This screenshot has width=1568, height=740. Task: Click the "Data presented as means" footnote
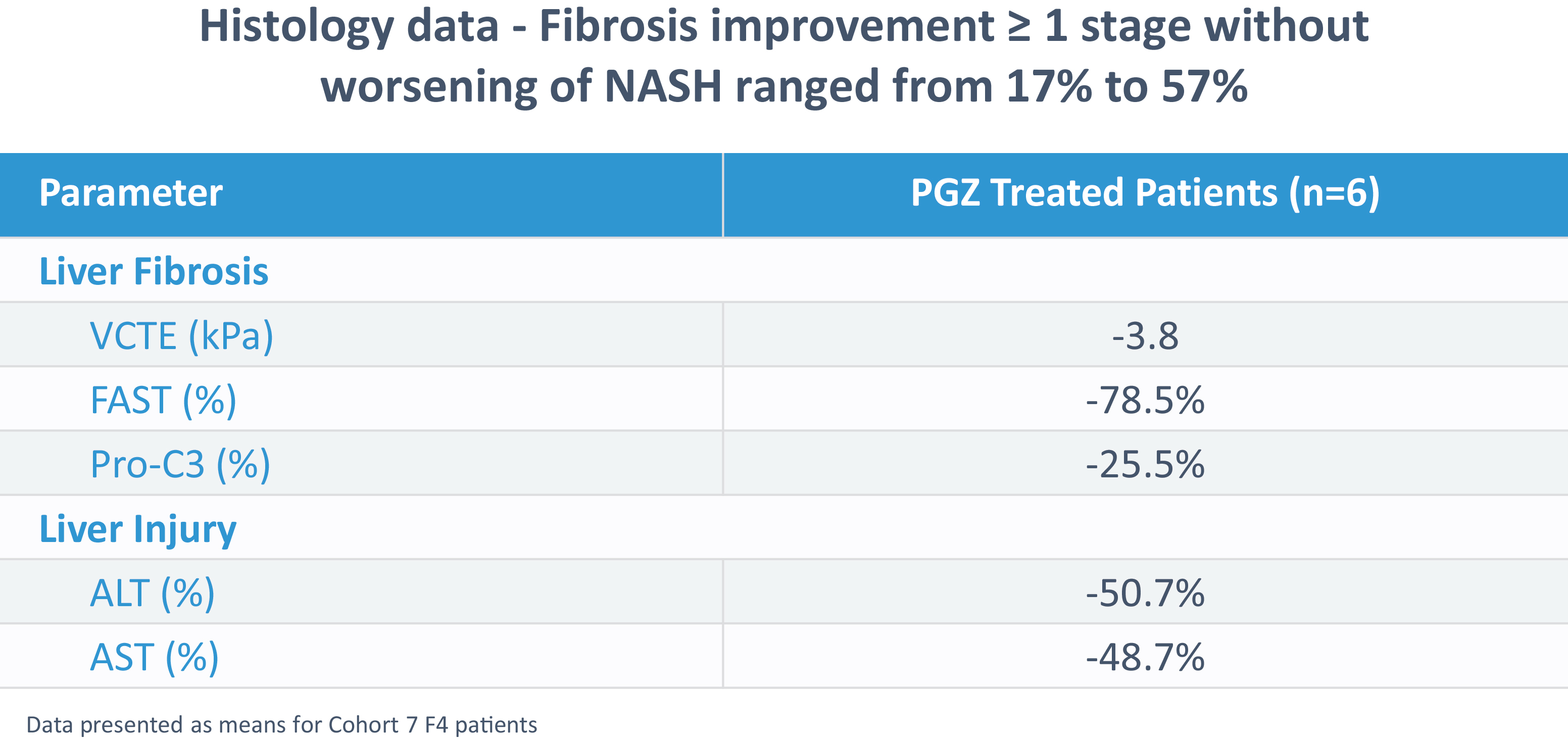click(281, 725)
